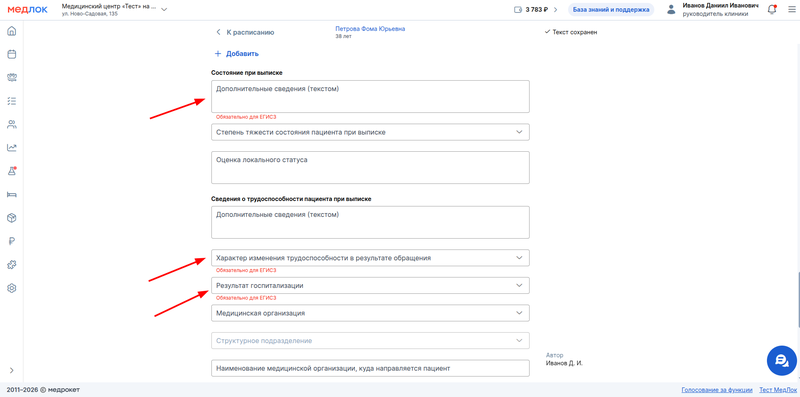Image resolution: width=800 pixels, height=397 pixels.
Task: Click the Состояние при выписке heading
Action: pos(247,73)
